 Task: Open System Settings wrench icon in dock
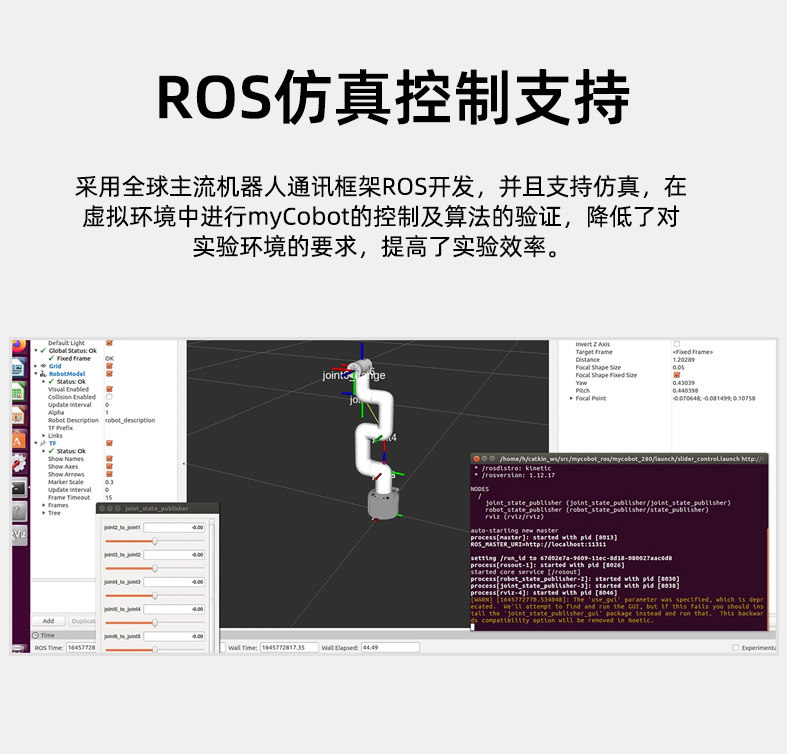[19, 464]
